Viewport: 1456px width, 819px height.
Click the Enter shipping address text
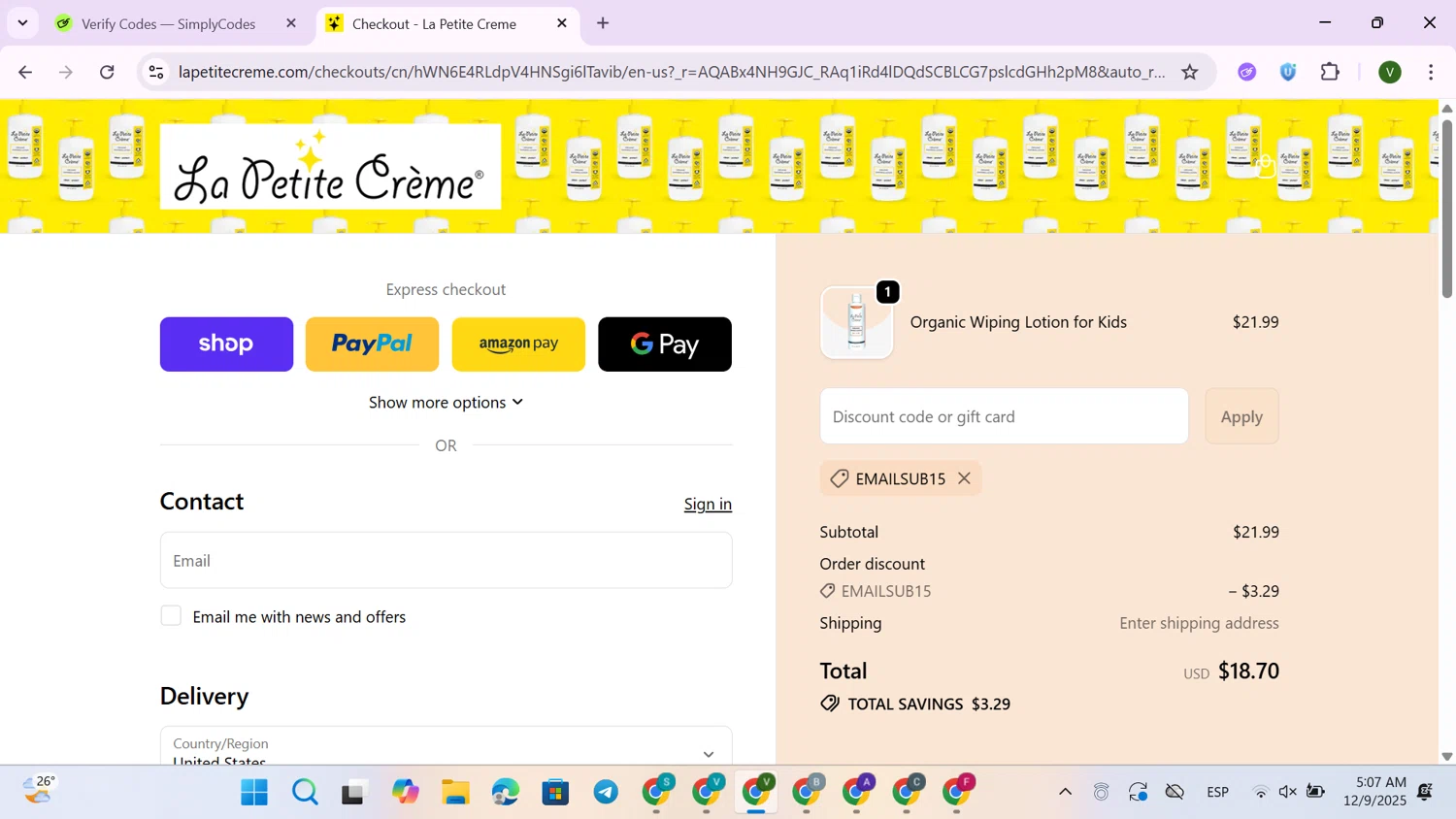tap(1199, 623)
